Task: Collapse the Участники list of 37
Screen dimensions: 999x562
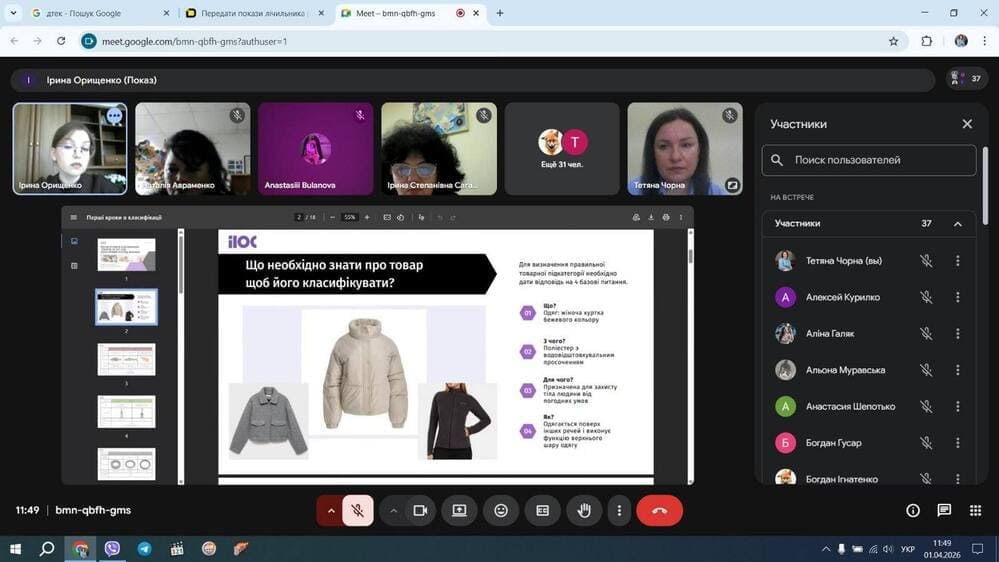Action: [x=957, y=224]
